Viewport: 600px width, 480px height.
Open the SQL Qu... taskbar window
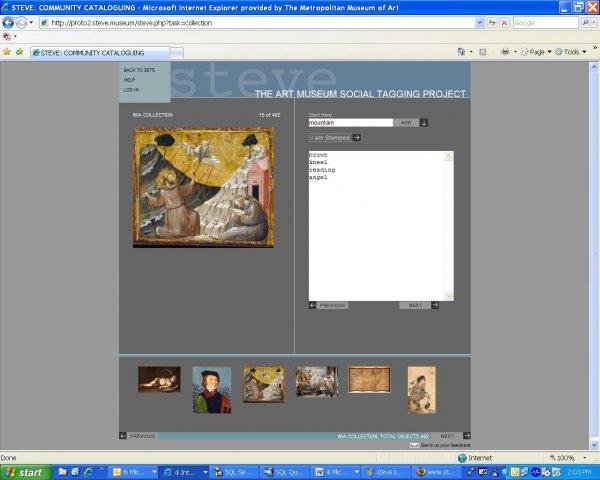(x=284, y=472)
